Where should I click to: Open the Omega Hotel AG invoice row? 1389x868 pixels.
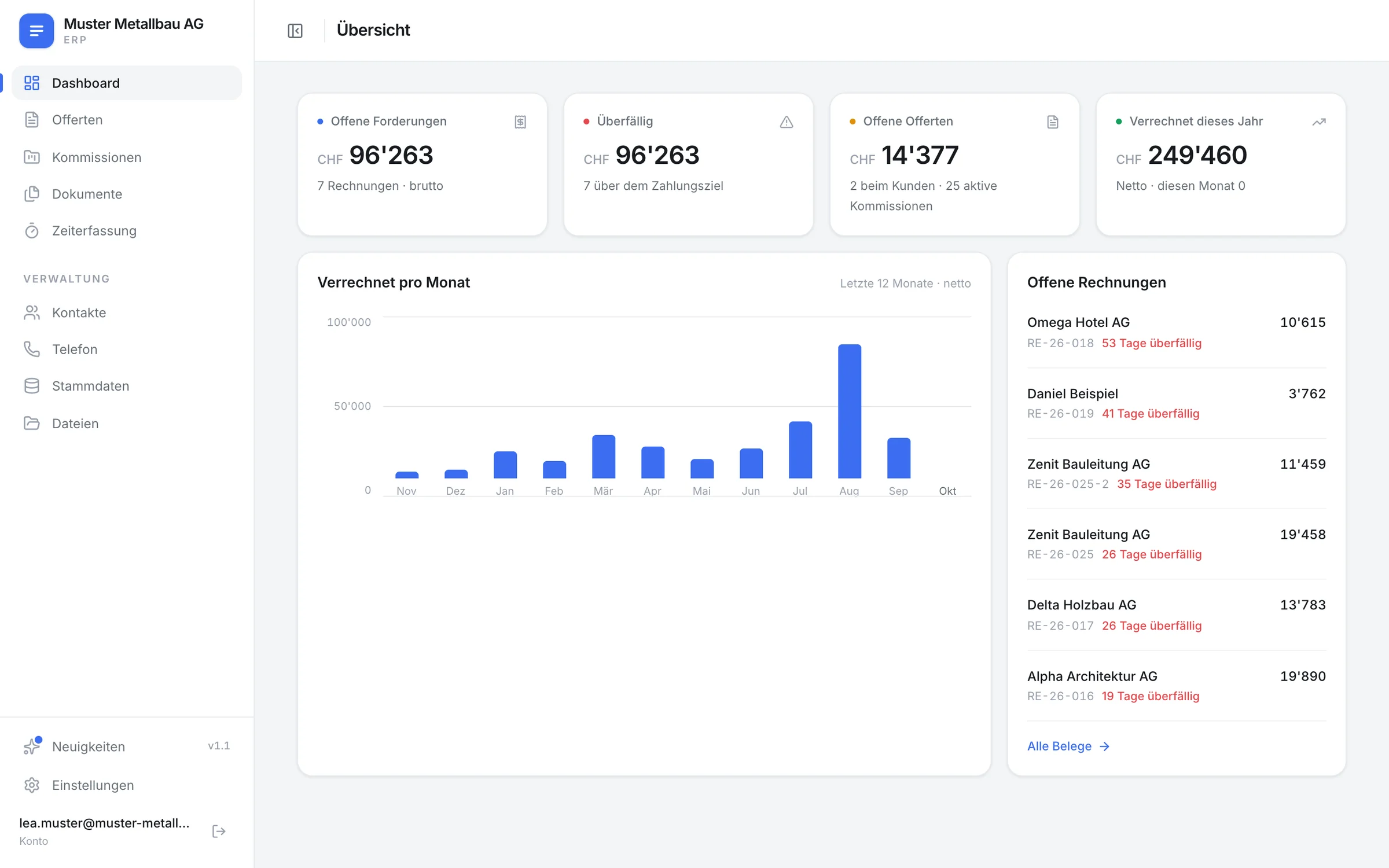[1176, 332]
